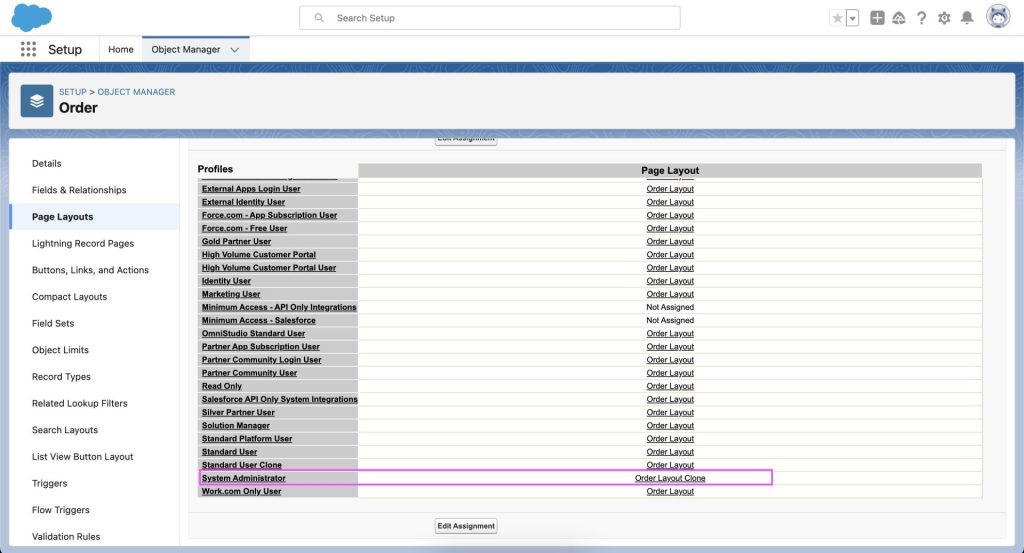Open the Trailhead guidance icon
The height and width of the screenshot is (553, 1024).
tap(899, 18)
